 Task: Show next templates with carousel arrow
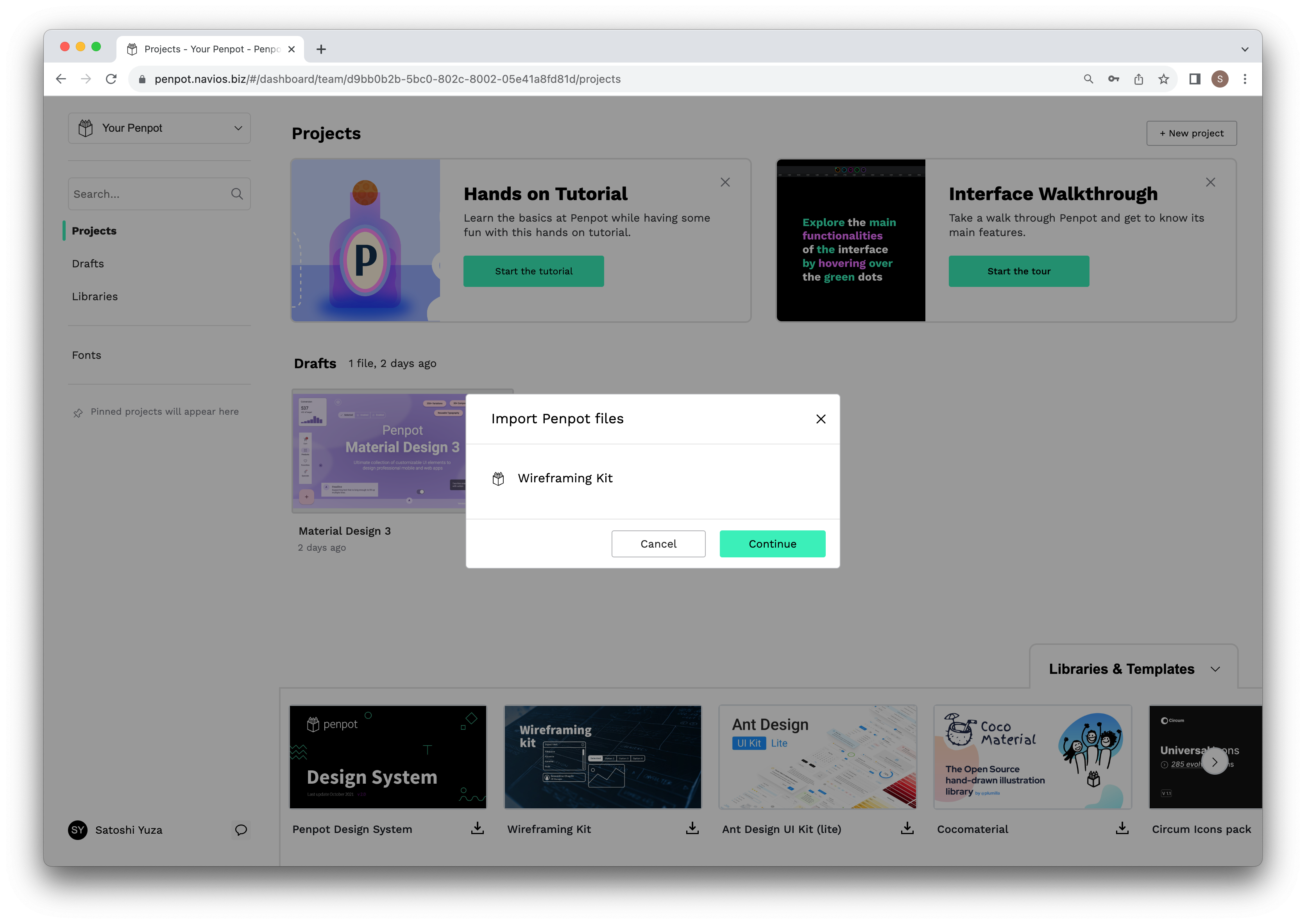(x=1215, y=762)
